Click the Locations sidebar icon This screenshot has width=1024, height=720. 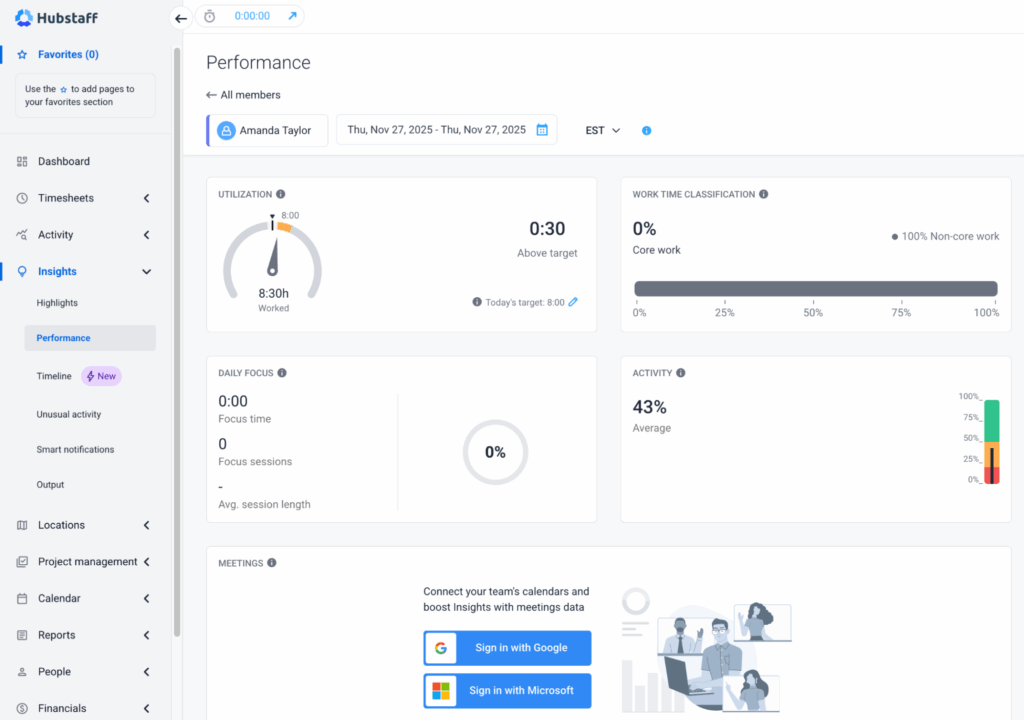20,525
